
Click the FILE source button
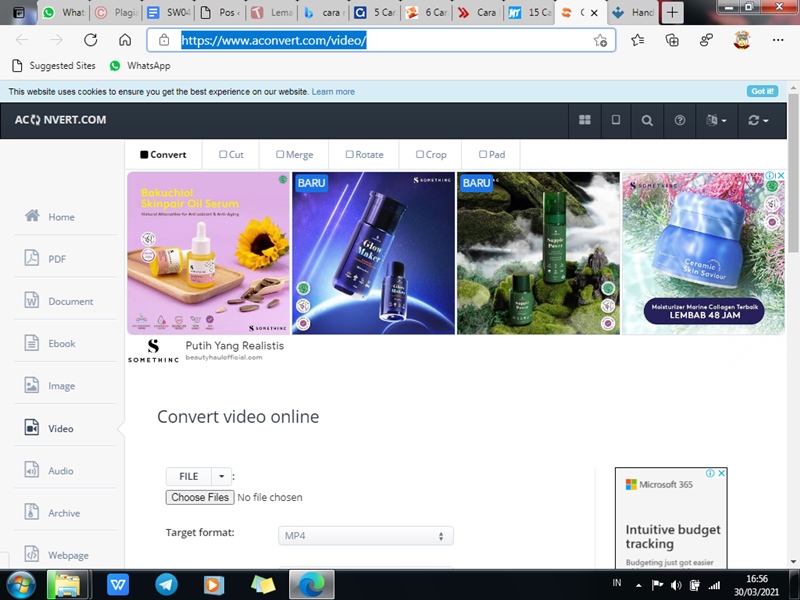tap(188, 476)
